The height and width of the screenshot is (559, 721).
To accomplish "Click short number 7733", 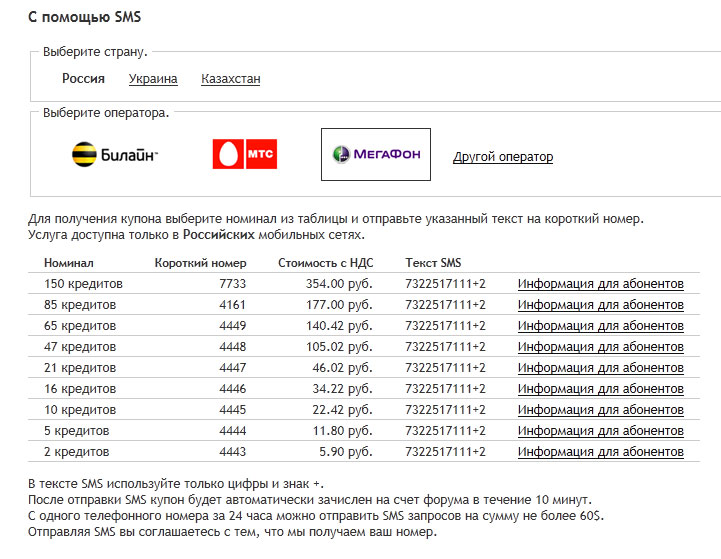I will click(x=233, y=284).
